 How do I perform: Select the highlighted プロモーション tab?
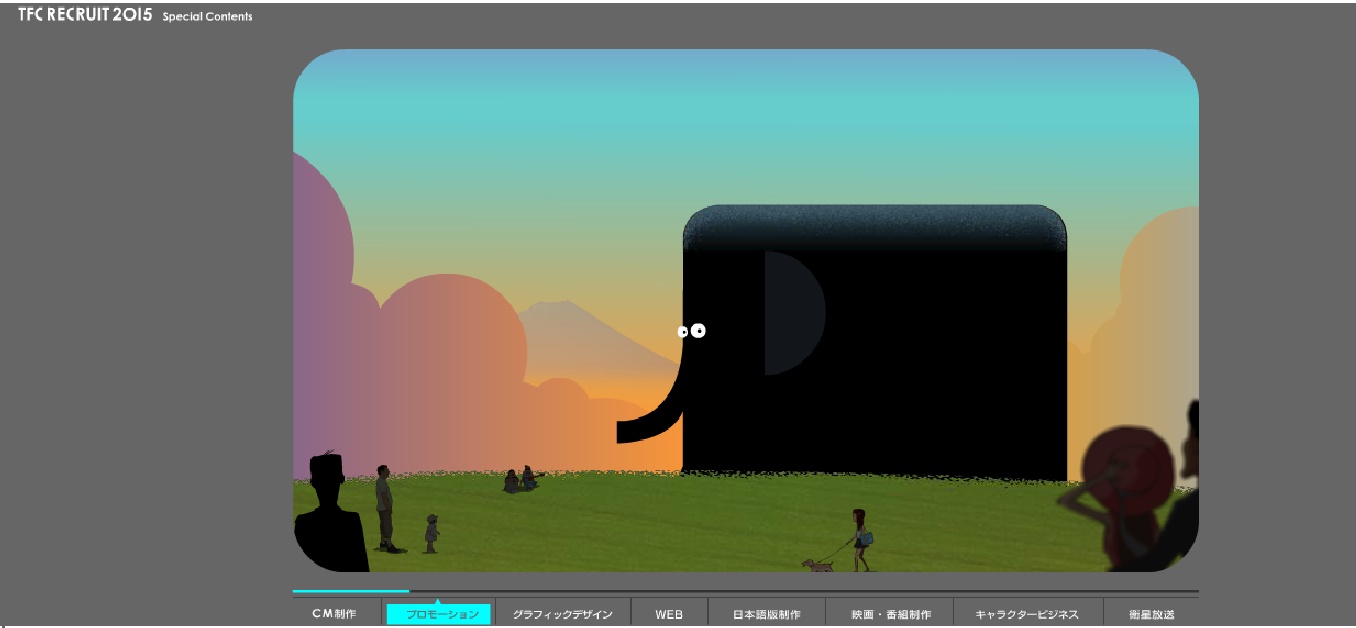point(440,614)
